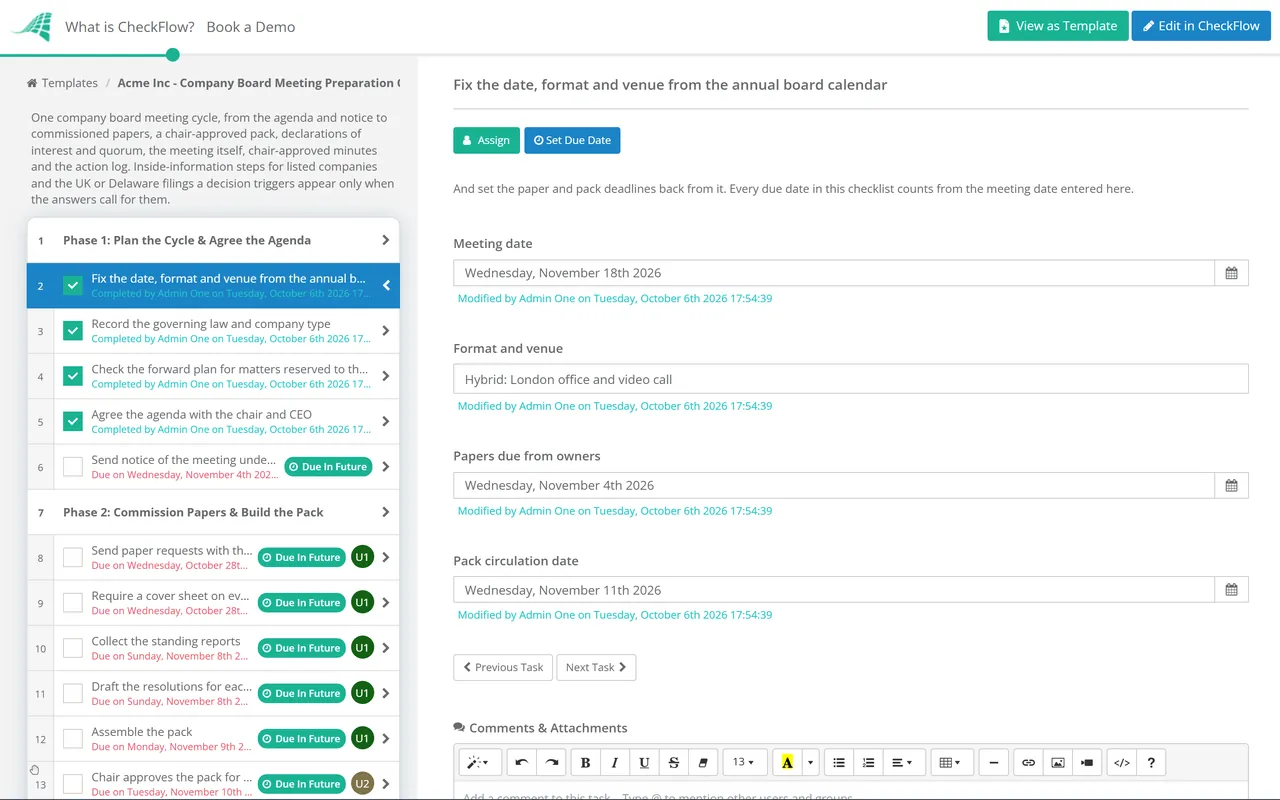1280x800 pixels.
Task: Go to Templates breadcrumb
Action: (70, 83)
